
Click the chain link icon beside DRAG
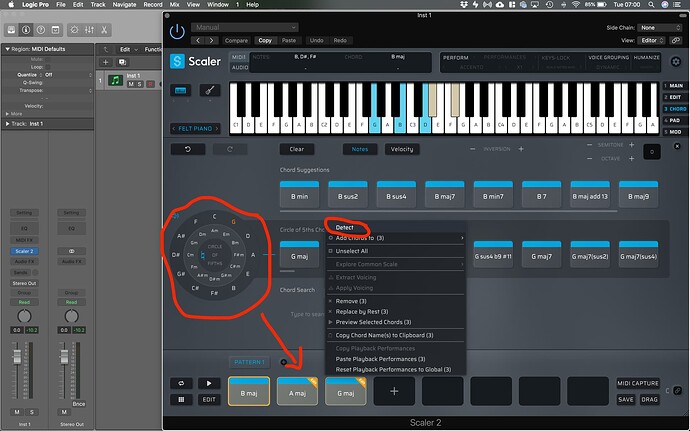(x=678, y=390)
